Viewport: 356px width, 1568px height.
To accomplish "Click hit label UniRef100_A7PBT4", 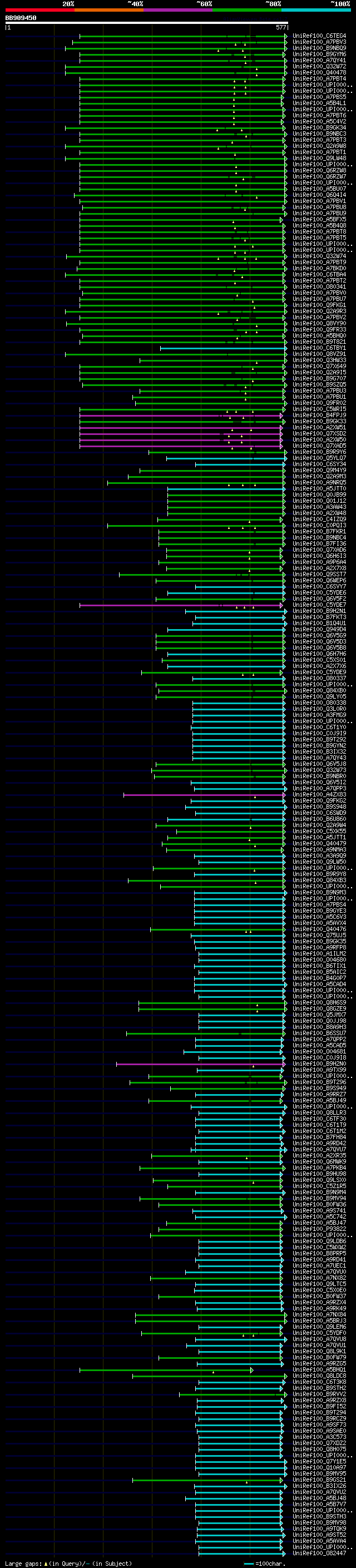I will tap(319, 78).
